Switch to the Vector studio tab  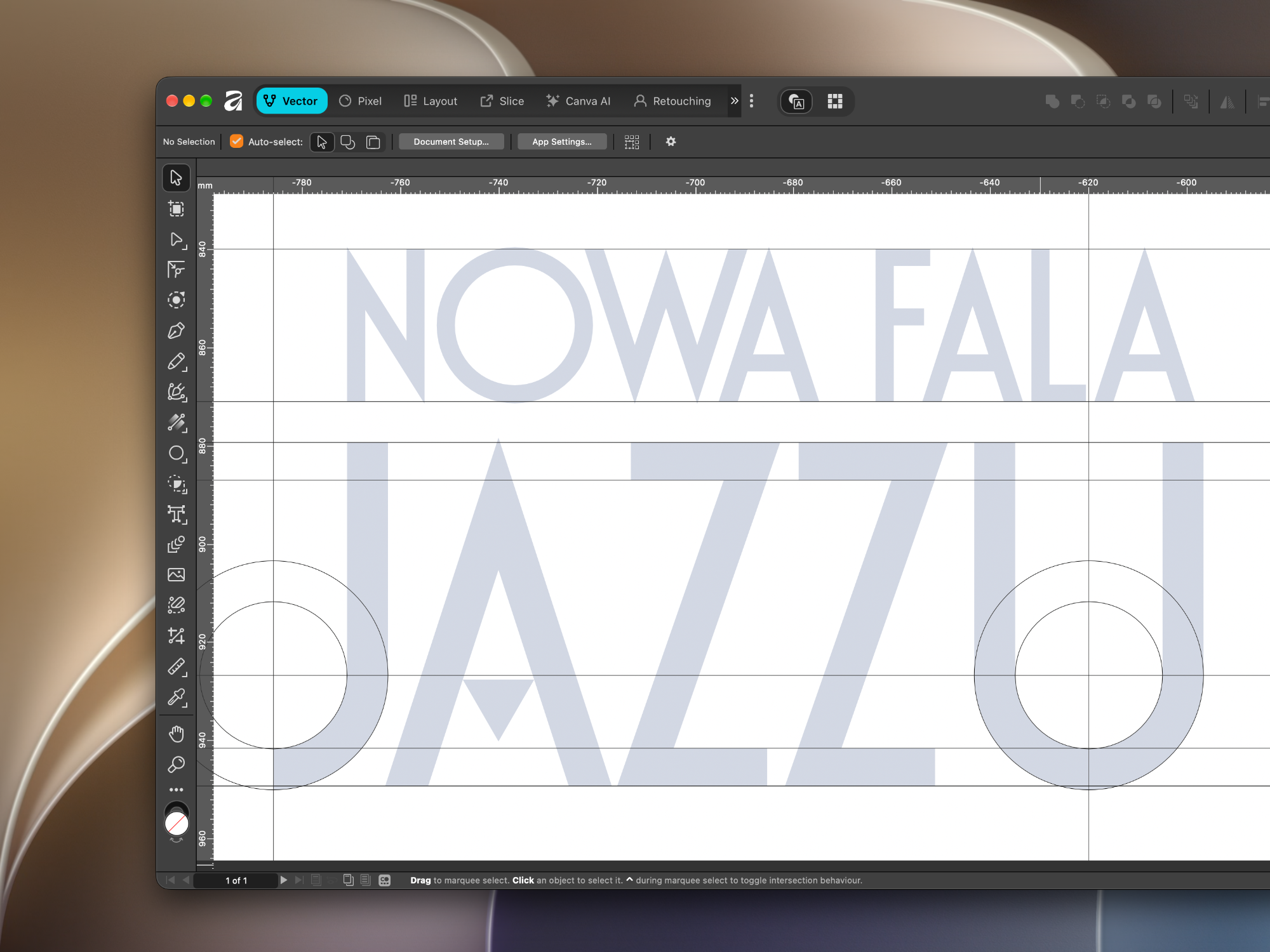(291, 101)
